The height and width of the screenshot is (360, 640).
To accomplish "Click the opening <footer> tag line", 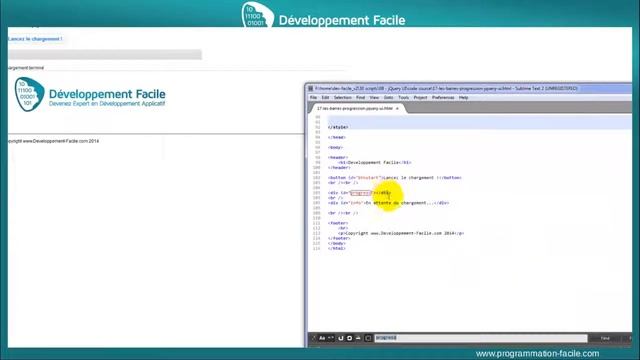I will point(338,223).
